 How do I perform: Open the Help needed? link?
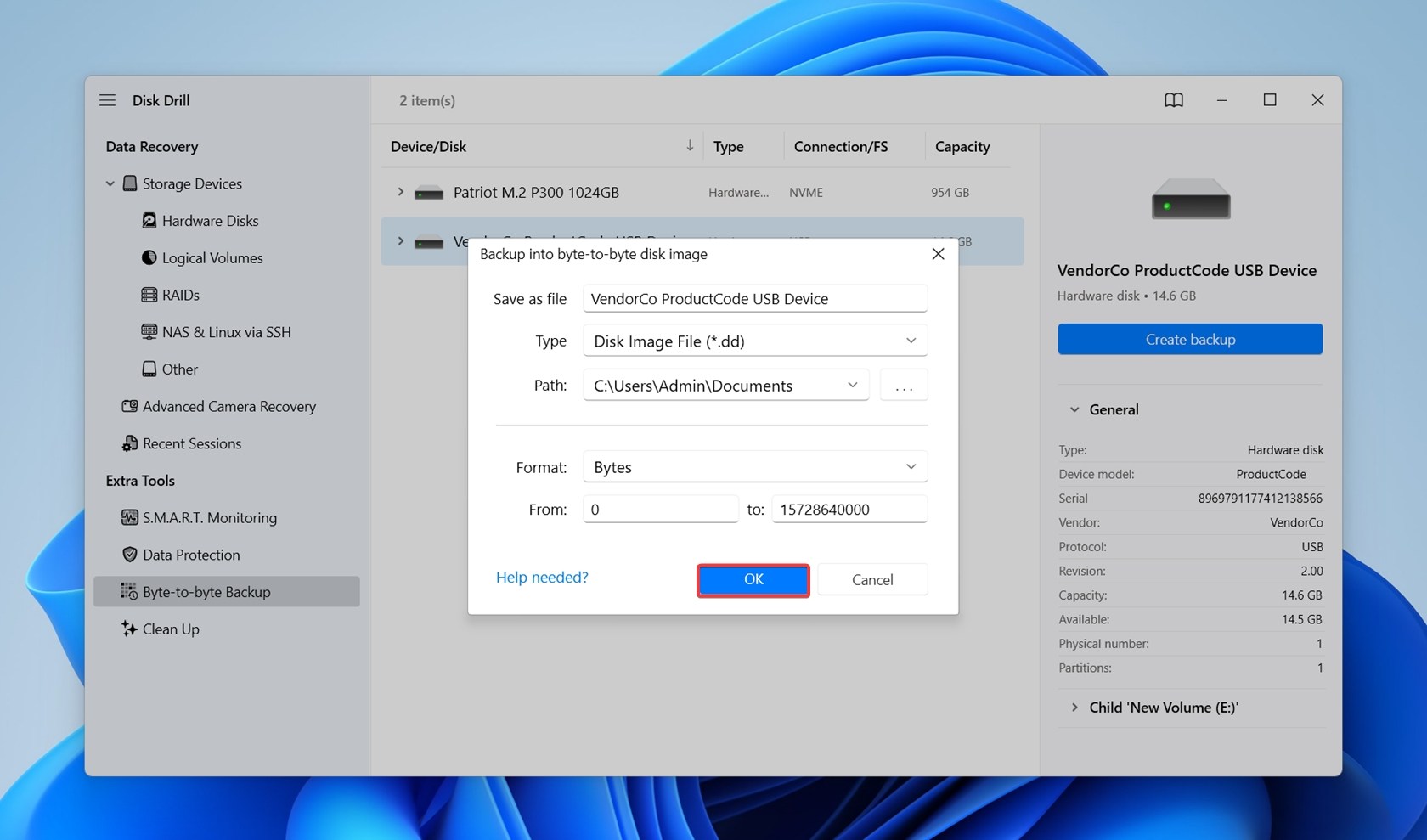tap(541, 577)
